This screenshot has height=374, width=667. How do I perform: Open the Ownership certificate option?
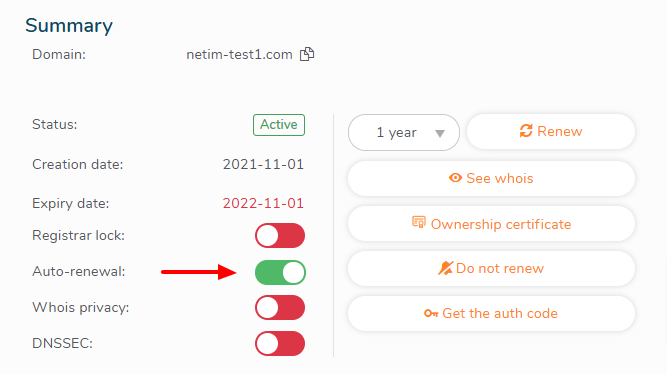tap(491, 224)
